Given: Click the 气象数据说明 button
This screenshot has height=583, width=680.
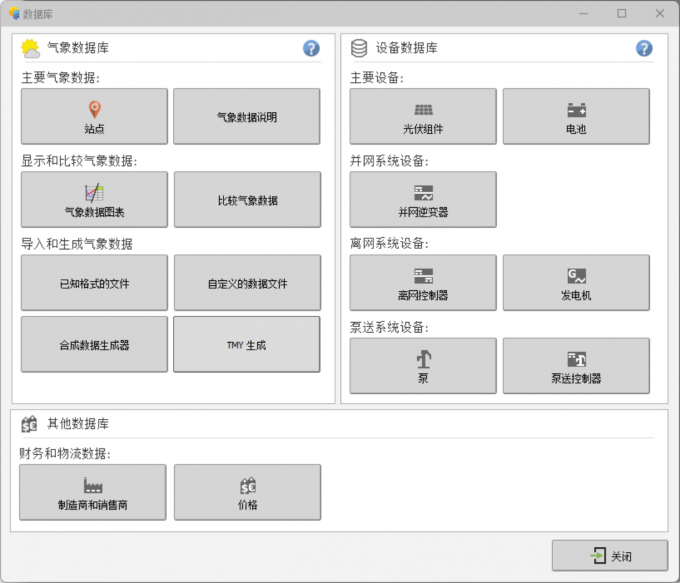Looking at the screenshot, I should pyautogui.click(x=247, y=116).
